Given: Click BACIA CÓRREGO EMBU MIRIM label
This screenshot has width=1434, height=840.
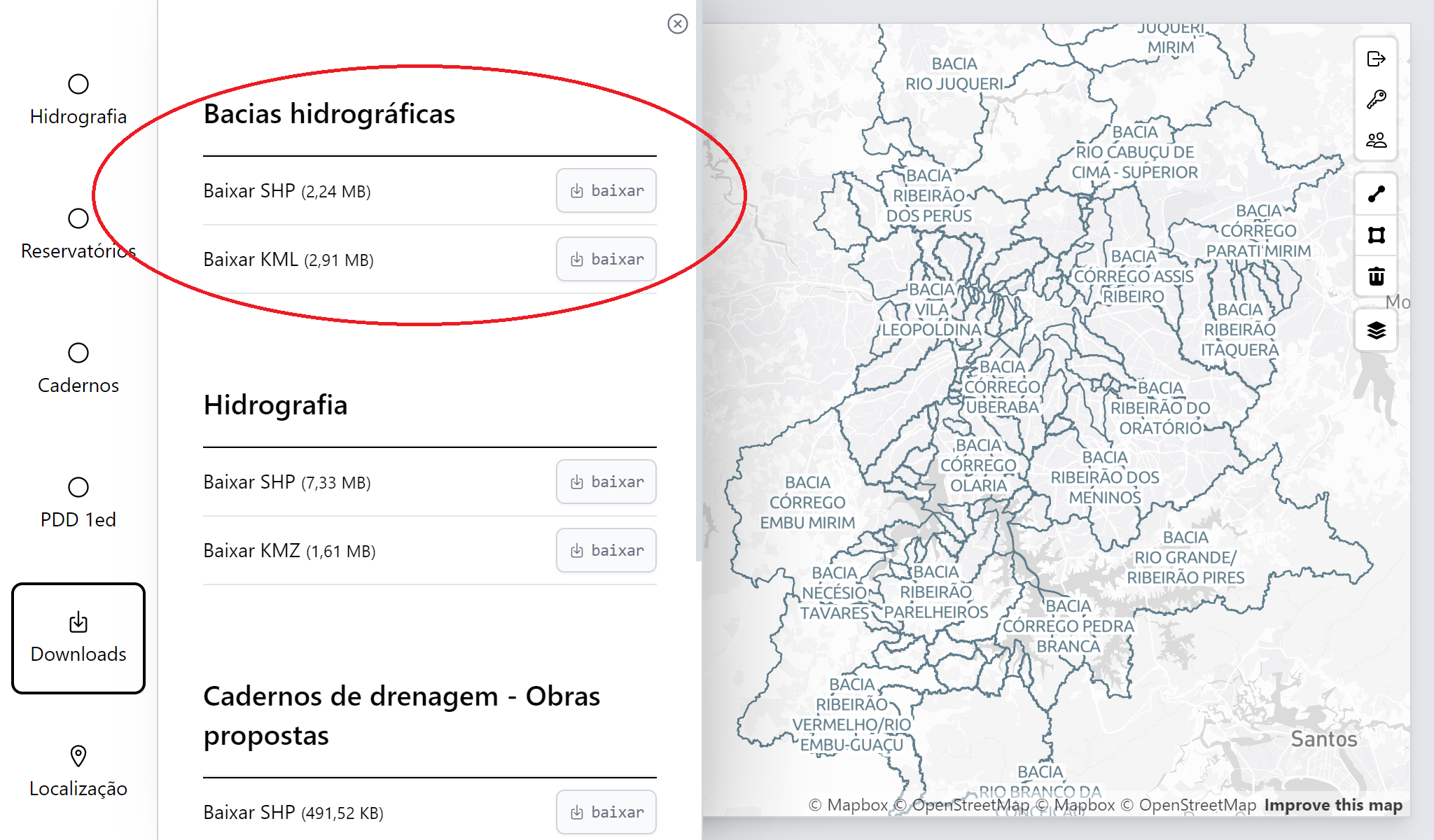Looking at the screenshot, I should 807,503.
